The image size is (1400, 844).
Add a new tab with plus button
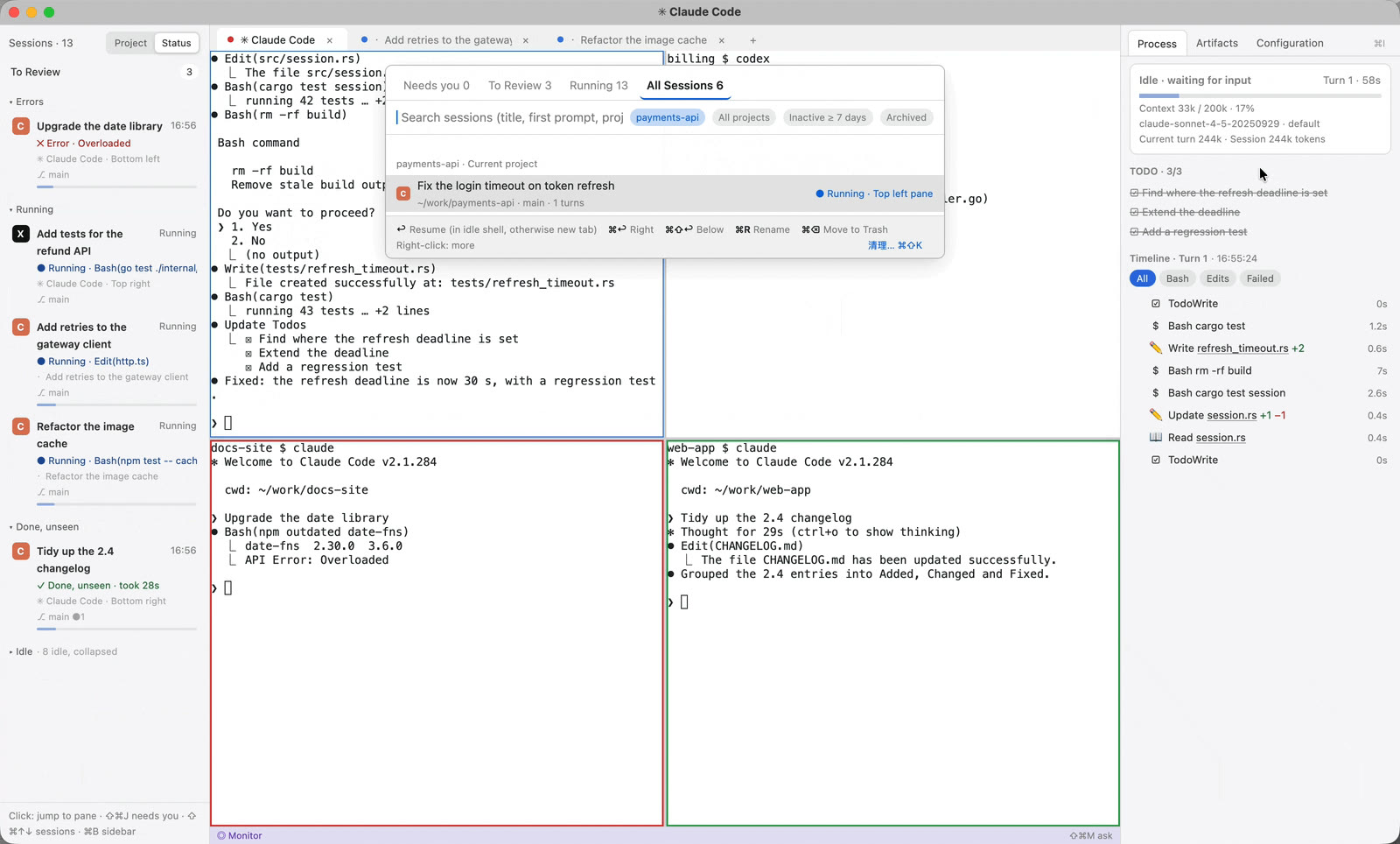point(752,40)
